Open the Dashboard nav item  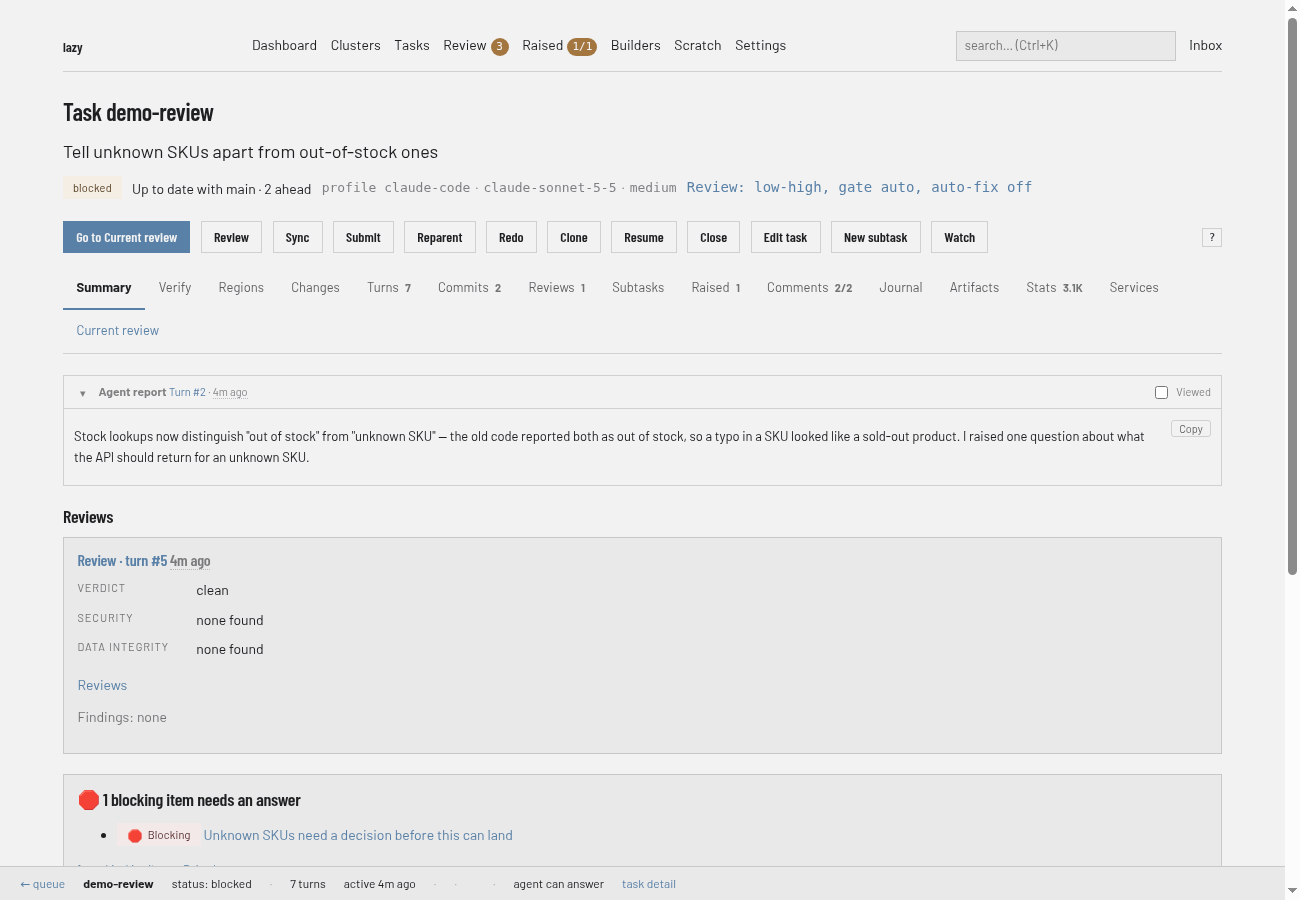(x=284, y=45)
